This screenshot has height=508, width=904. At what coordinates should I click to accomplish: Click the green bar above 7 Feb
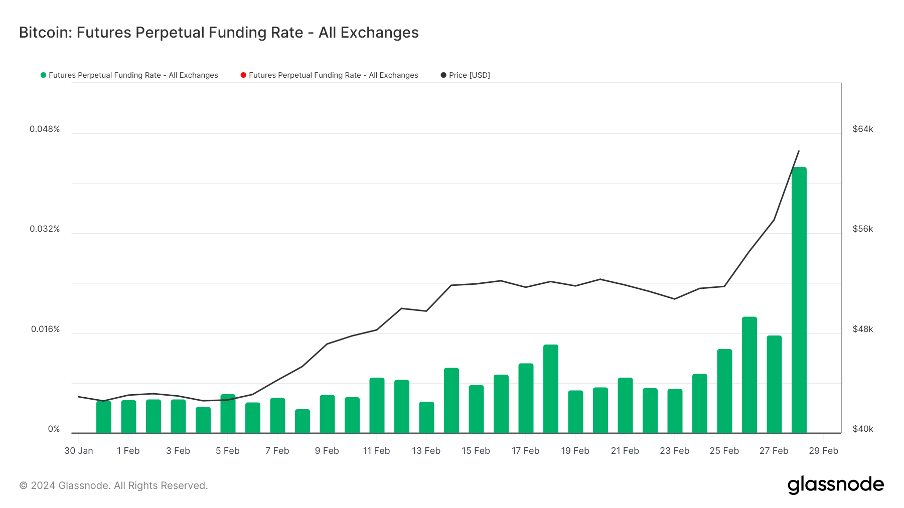click(277, 415)
